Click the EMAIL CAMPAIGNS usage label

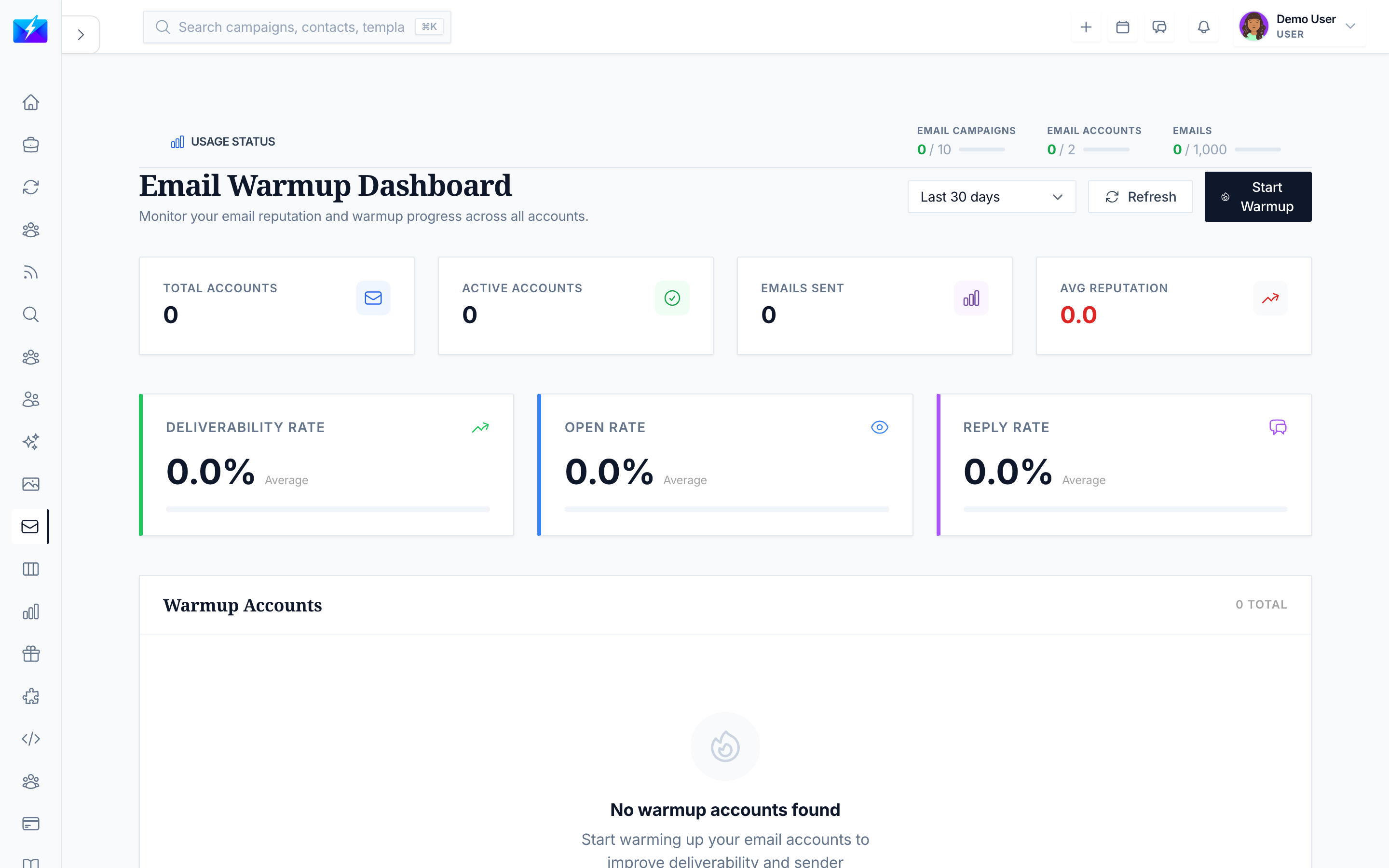pyautogui.click(x=966, y=131)
